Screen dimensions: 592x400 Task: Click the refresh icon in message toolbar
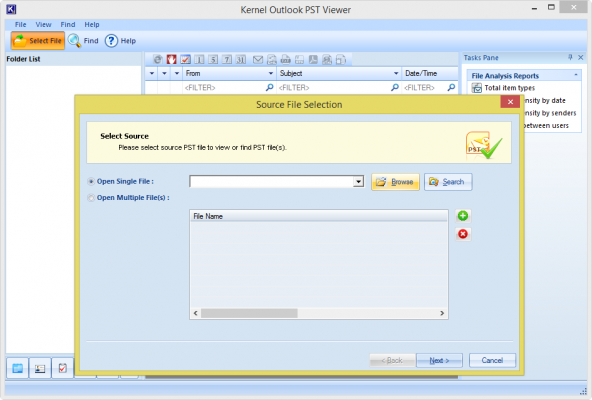[x=158, y=59]
